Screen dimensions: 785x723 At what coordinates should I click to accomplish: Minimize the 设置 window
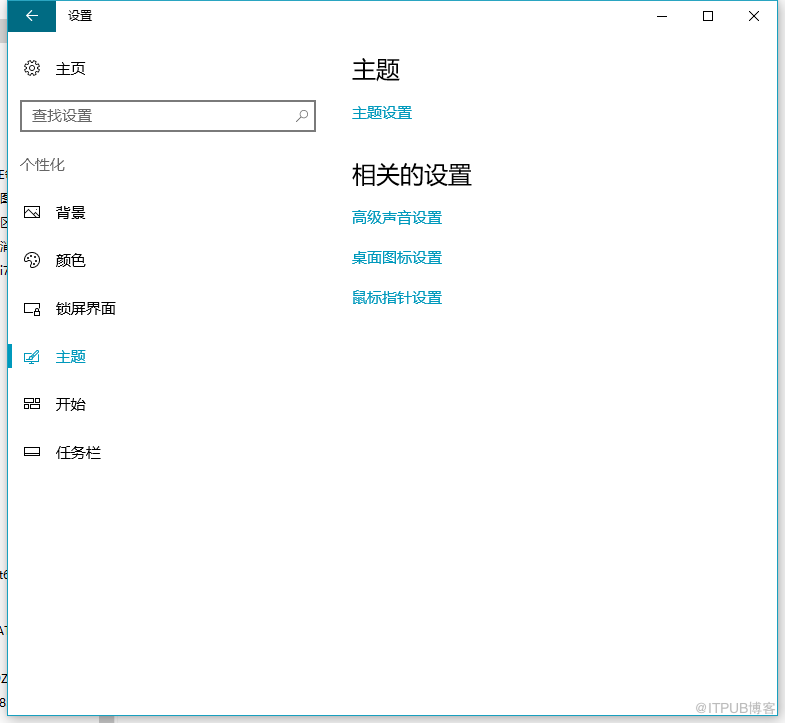662,16
